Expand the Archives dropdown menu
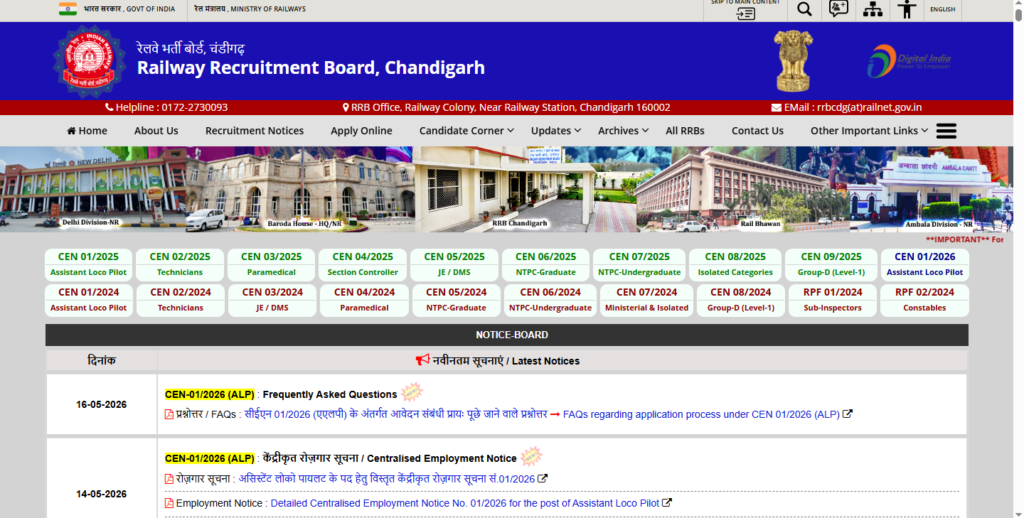The height and width of the screenshot is (518, 1024). 623,131
